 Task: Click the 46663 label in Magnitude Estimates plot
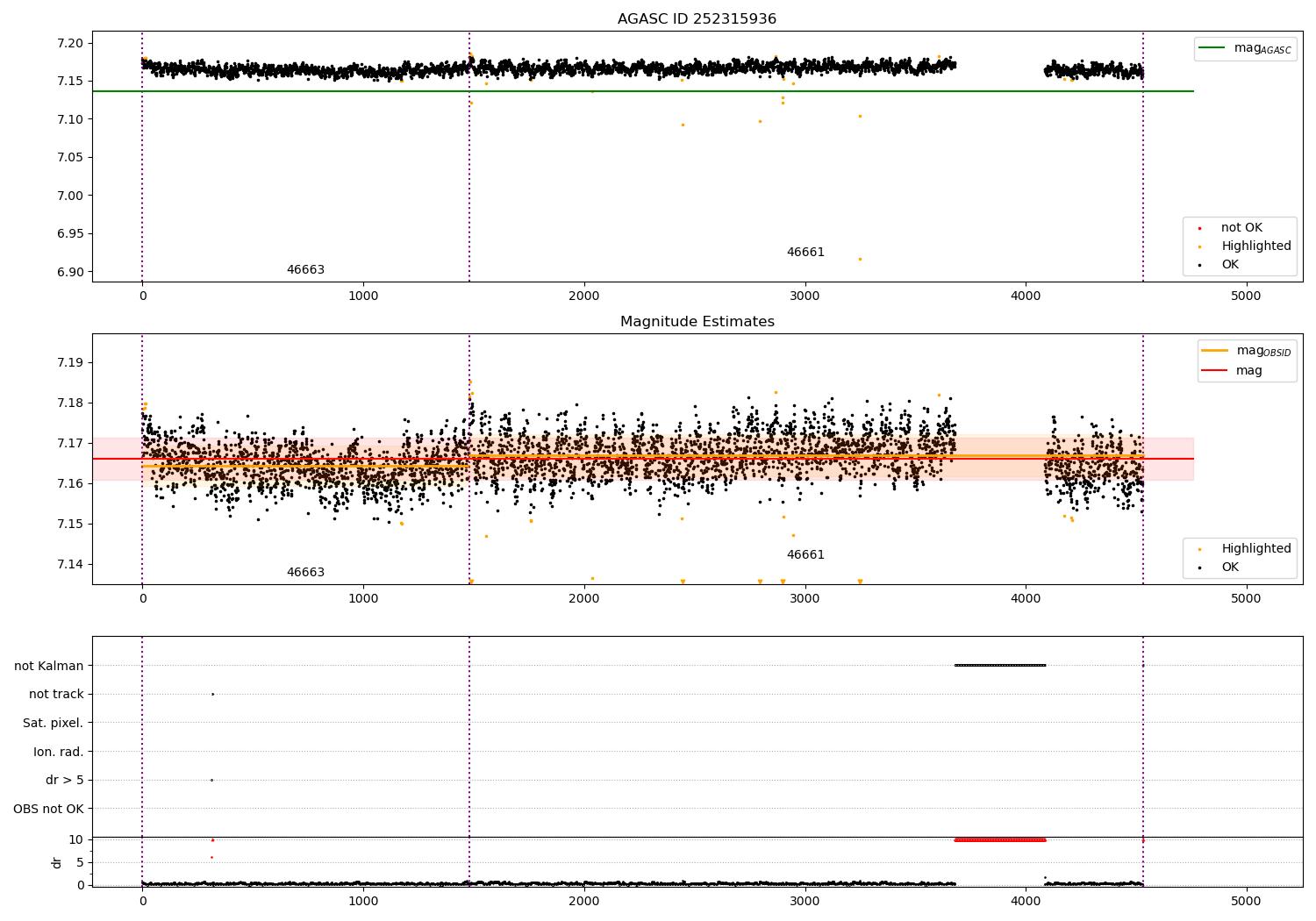pos(305,573)
